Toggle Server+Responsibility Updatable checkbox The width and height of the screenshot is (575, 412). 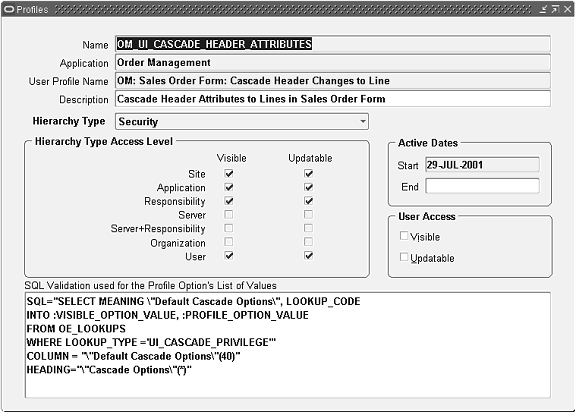[x=308, y=228]
